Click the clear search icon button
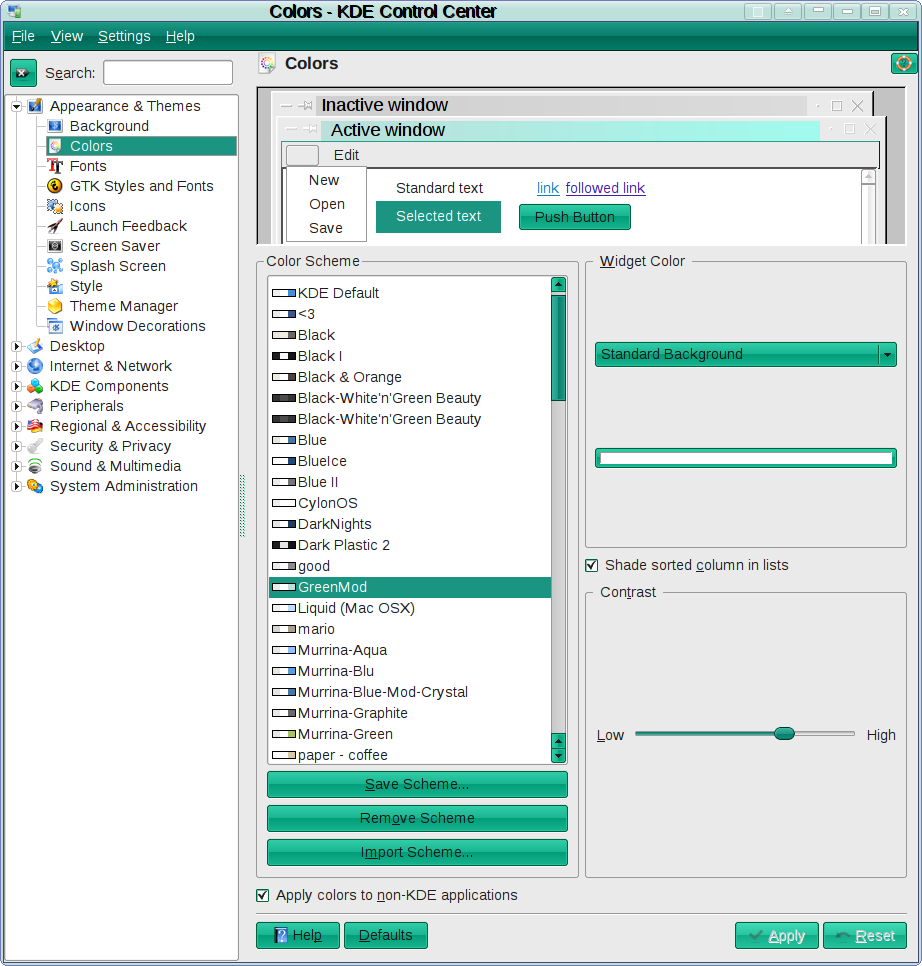Screen dimensions: 922x966 (23, 73)
